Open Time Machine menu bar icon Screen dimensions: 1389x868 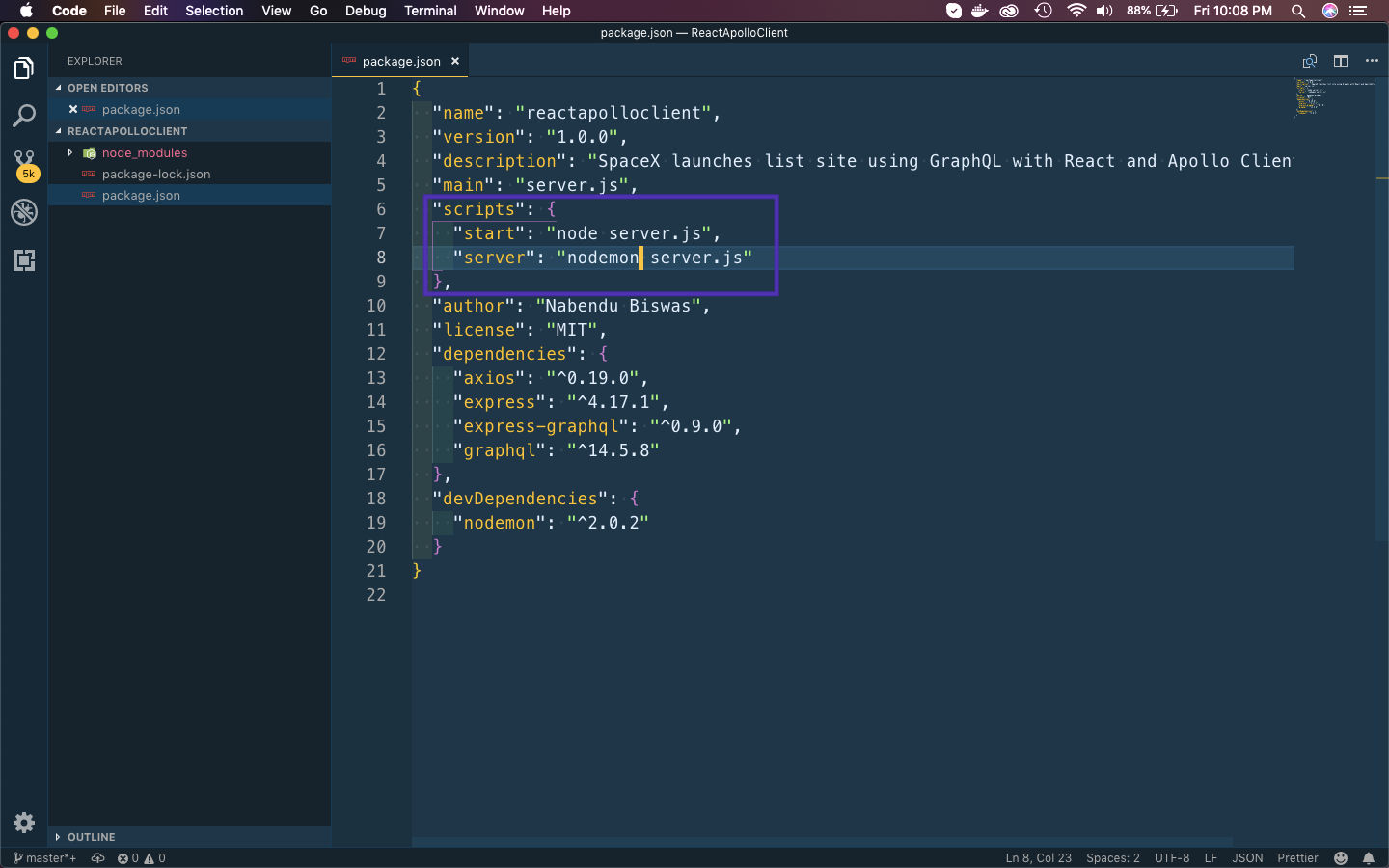1044,11
